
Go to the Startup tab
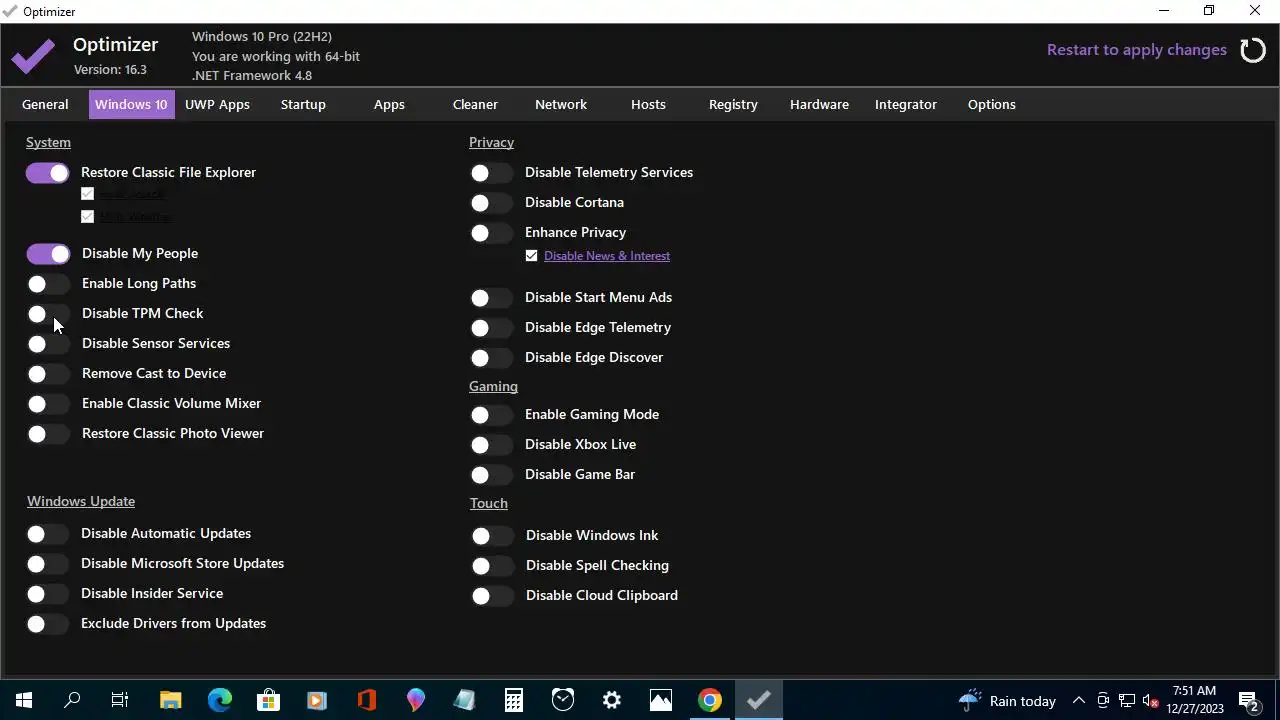(x=303, y=104)
